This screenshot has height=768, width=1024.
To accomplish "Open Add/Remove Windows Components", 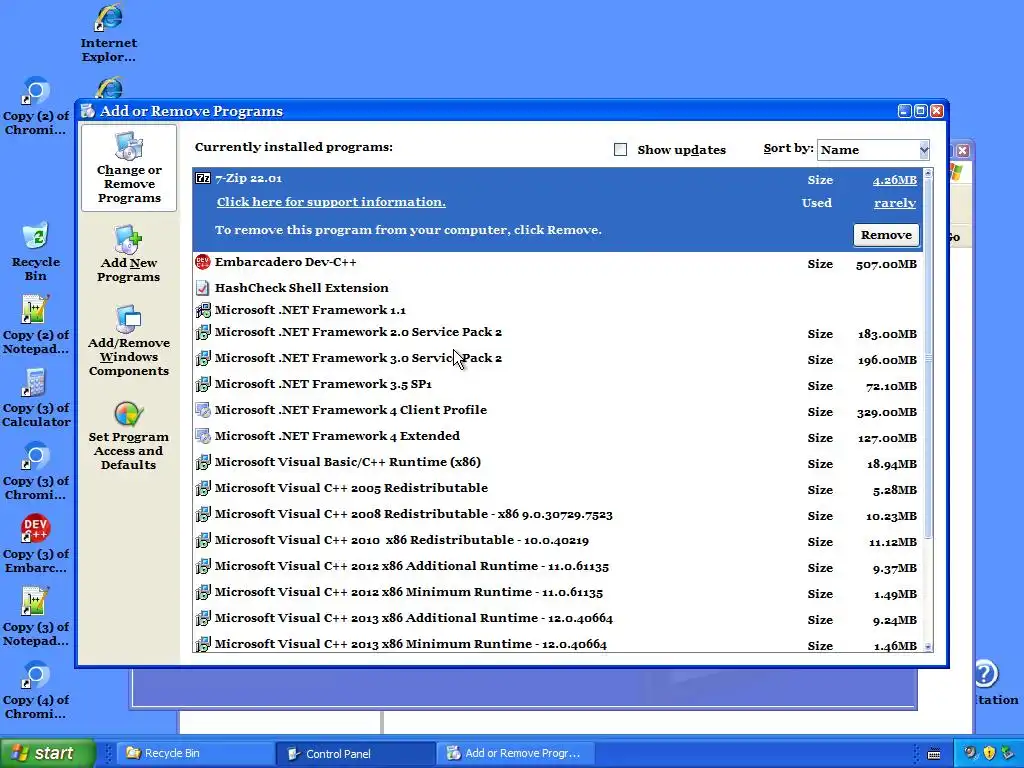I will [129, 341].
